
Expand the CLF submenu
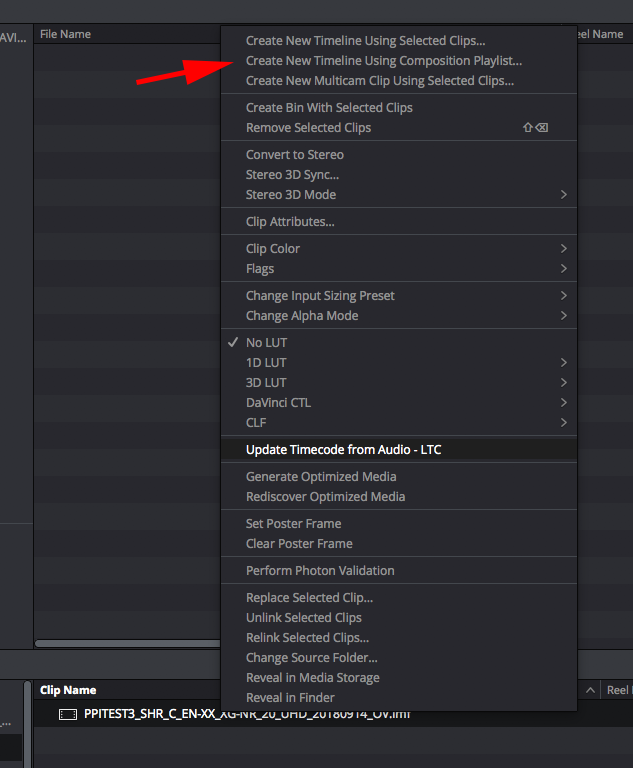pos(399,423)
